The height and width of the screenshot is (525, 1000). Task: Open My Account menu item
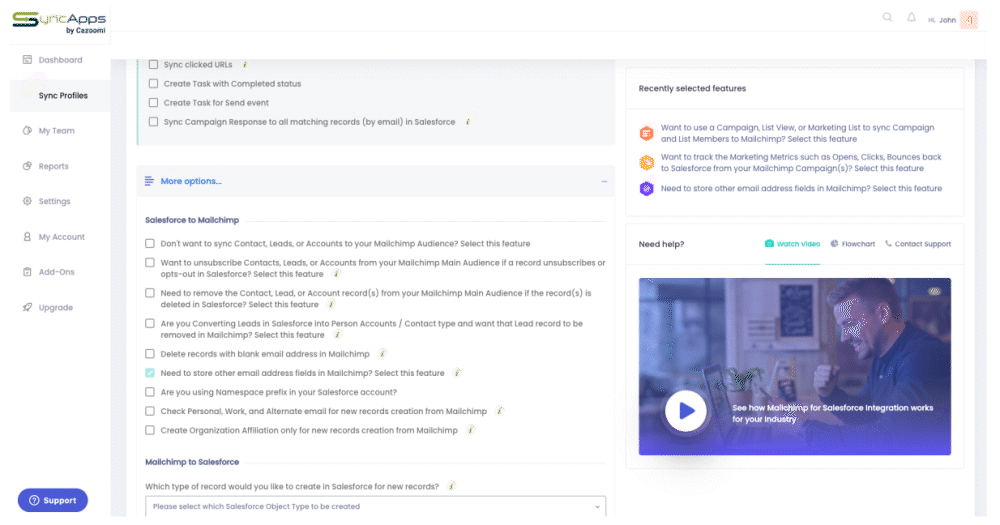click(x=61, y=237)
